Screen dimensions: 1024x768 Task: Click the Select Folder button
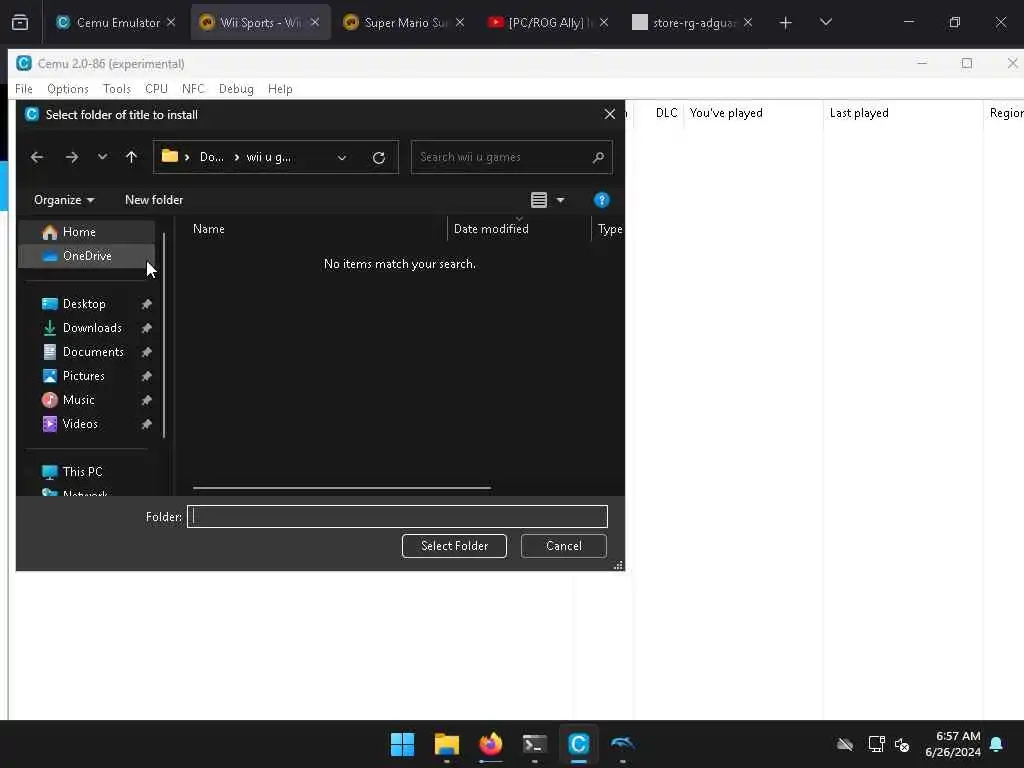(455, 546)
